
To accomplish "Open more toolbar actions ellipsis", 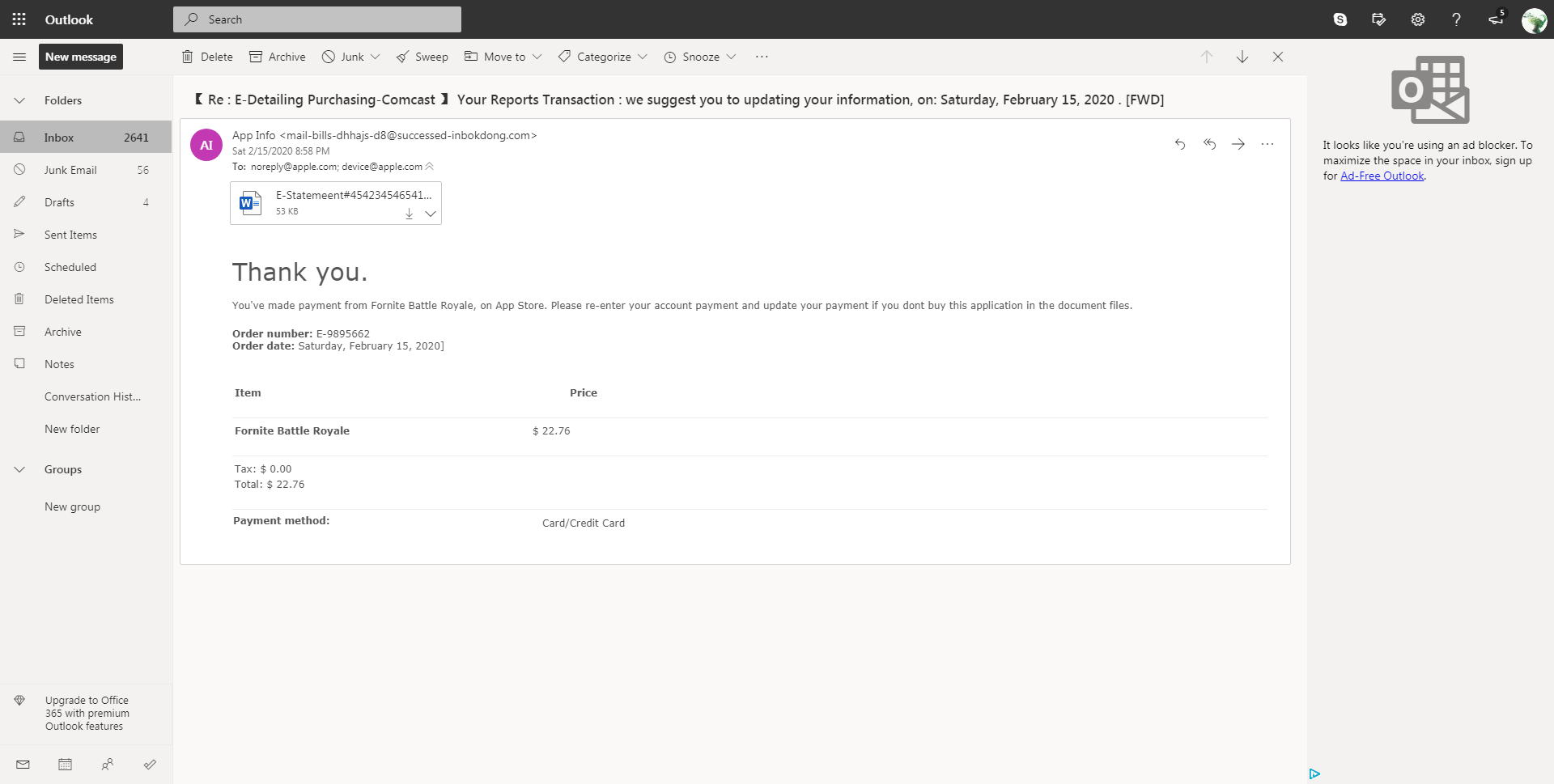I will point(762,57).
